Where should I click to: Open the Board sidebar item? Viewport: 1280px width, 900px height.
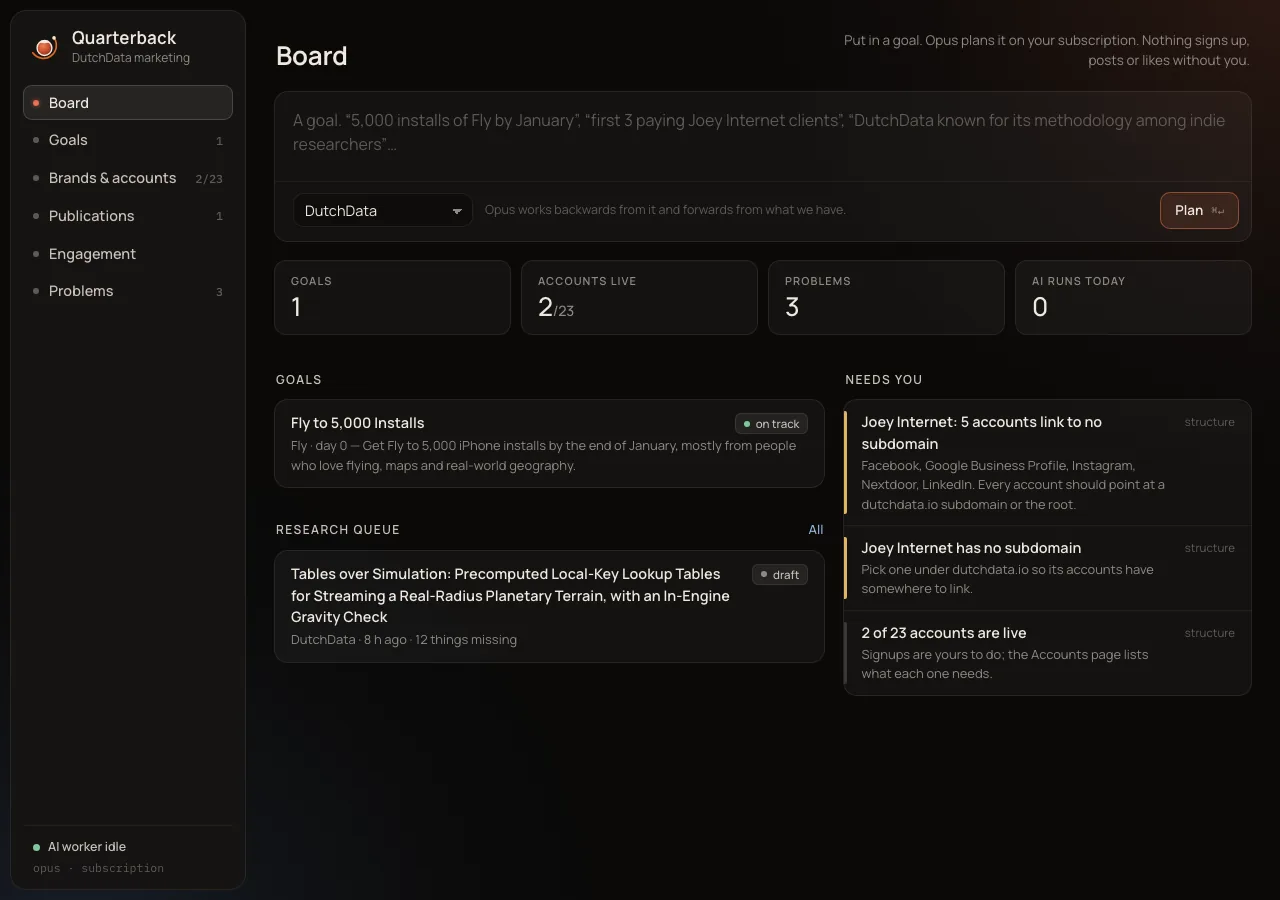click(x=128, y=103)
